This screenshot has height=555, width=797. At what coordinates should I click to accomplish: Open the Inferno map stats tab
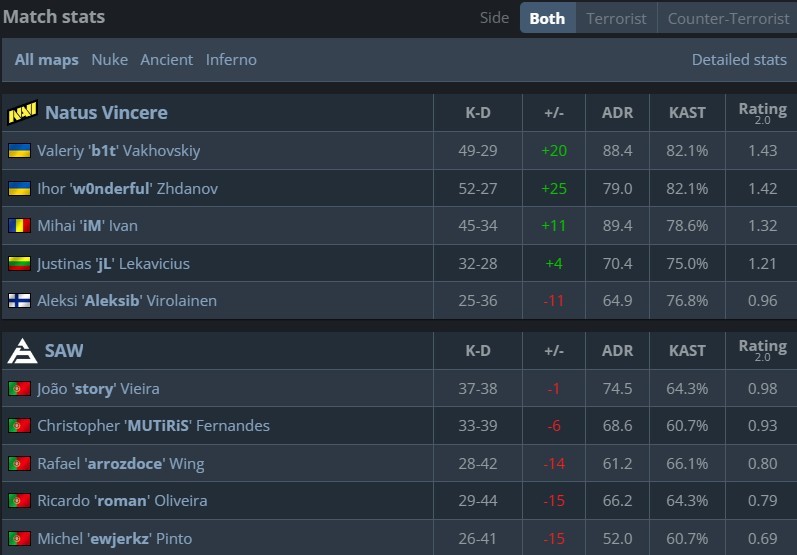(231, 60)
